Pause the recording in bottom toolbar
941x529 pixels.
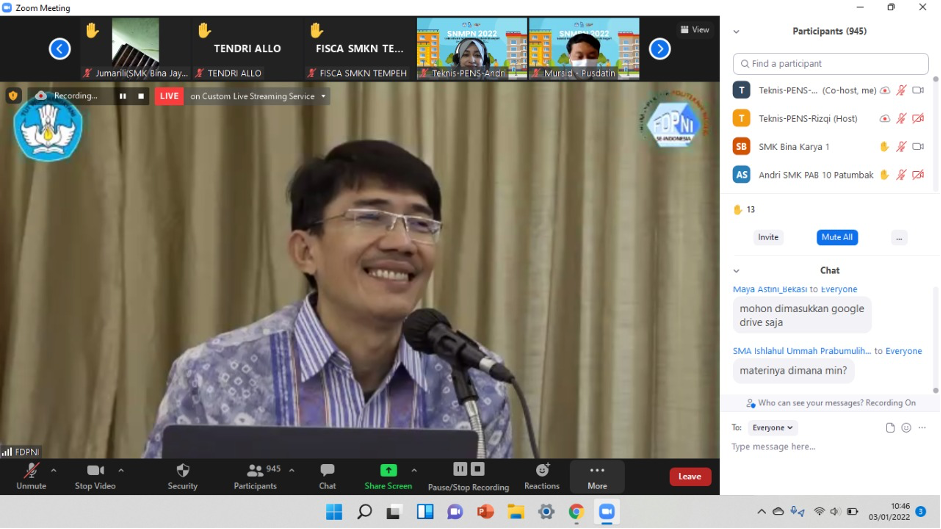click(x=460, y=469)
